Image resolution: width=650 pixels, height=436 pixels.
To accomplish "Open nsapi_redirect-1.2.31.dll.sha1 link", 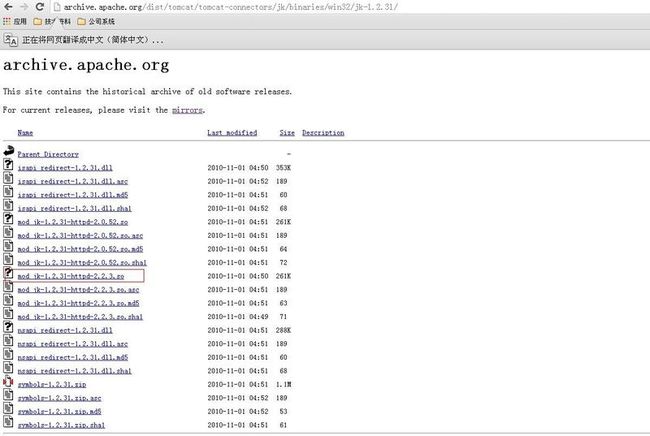I will 75,371.
